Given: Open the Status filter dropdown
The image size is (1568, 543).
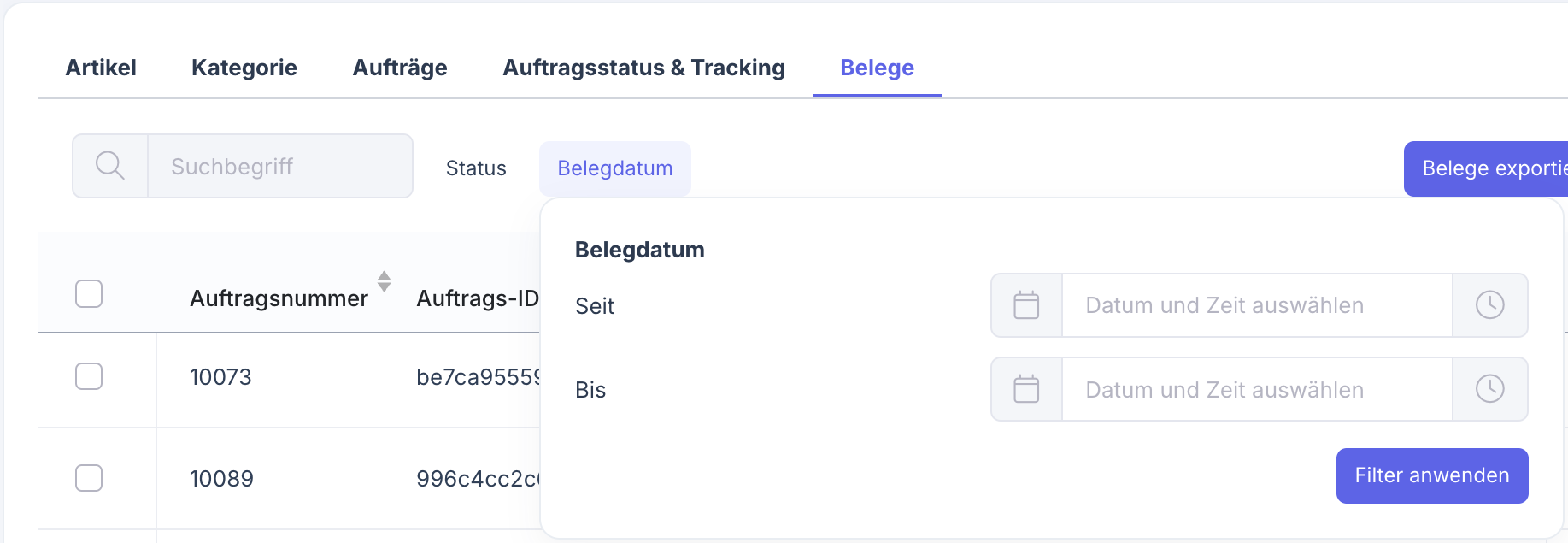Looking at the screenshot, I should point(476,168).
